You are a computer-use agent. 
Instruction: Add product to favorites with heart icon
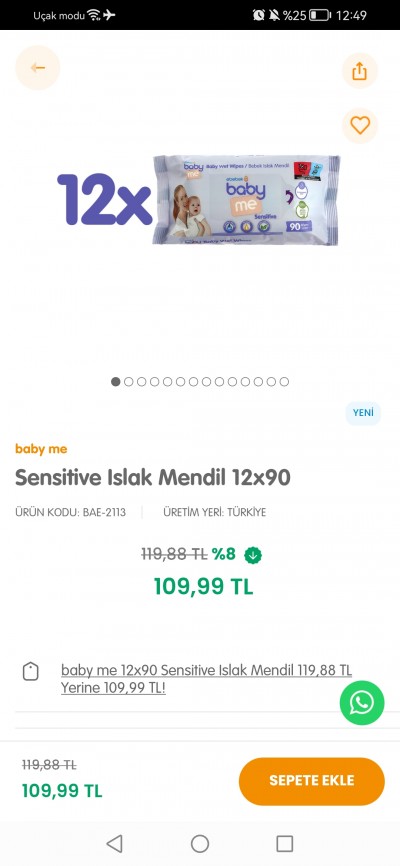click(x=360, y=125)
